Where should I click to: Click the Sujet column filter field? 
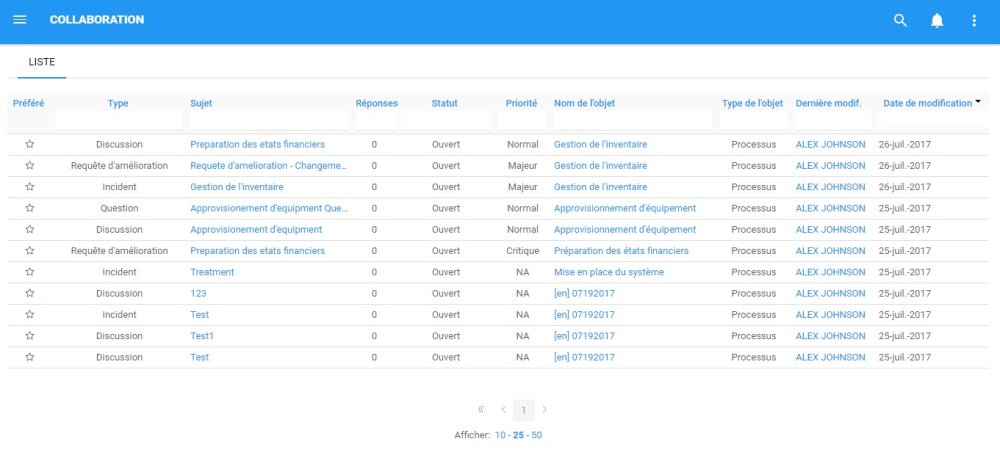[269, 121]
